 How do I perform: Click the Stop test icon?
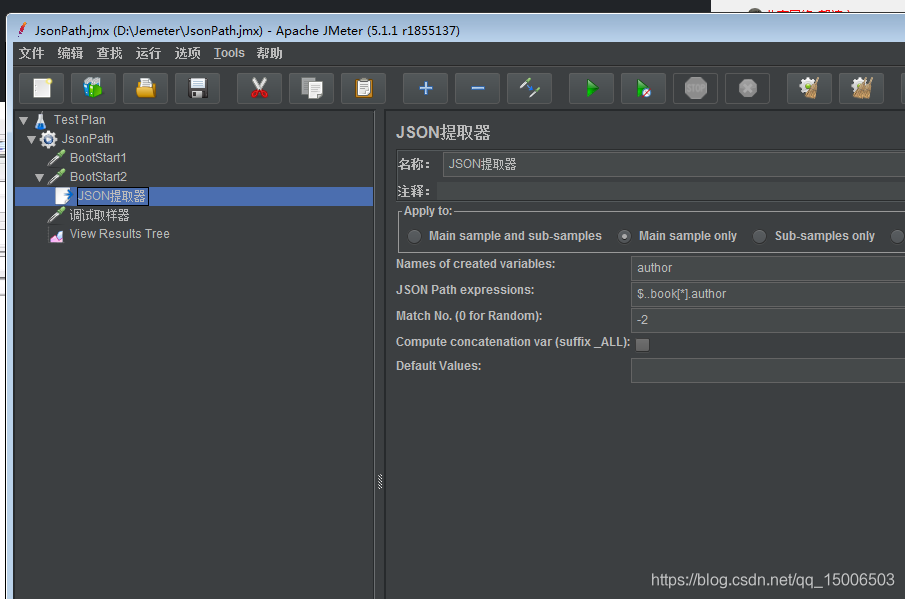pyautogui.click(x=695, y=88)
